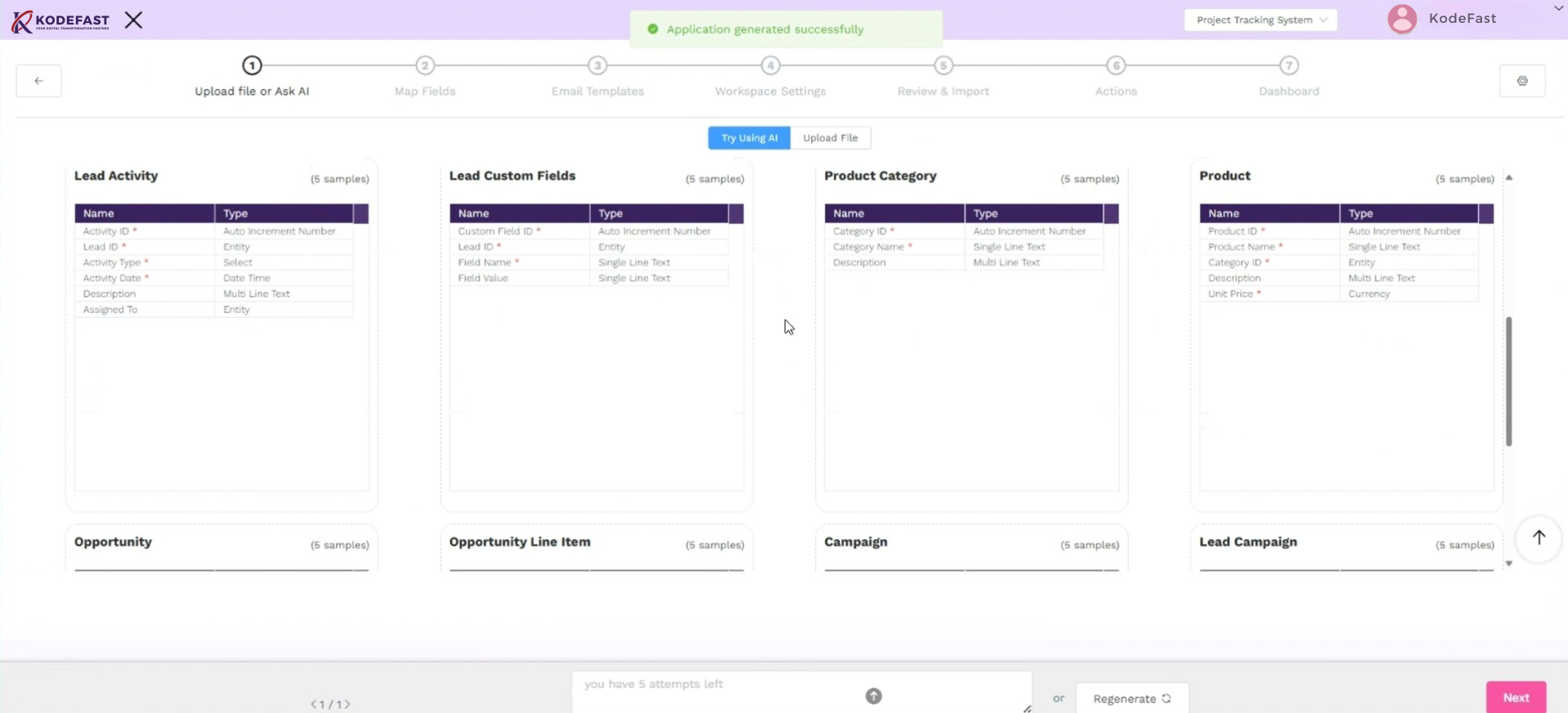Switch to Try Using AI mode
1568x713 pixels.
click(x=749, y=138)
